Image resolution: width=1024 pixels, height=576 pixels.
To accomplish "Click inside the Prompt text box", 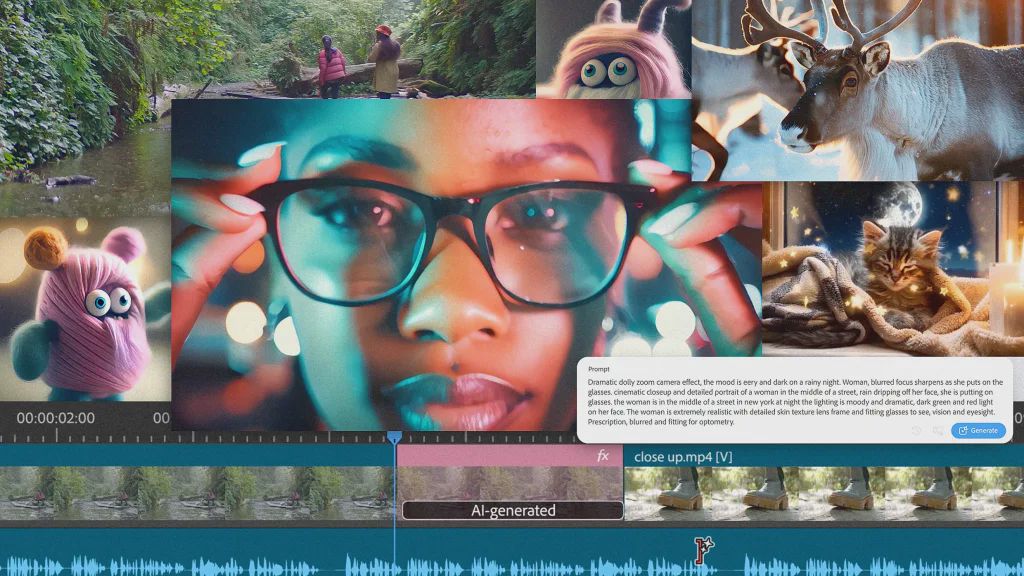I will pos(795,401).
